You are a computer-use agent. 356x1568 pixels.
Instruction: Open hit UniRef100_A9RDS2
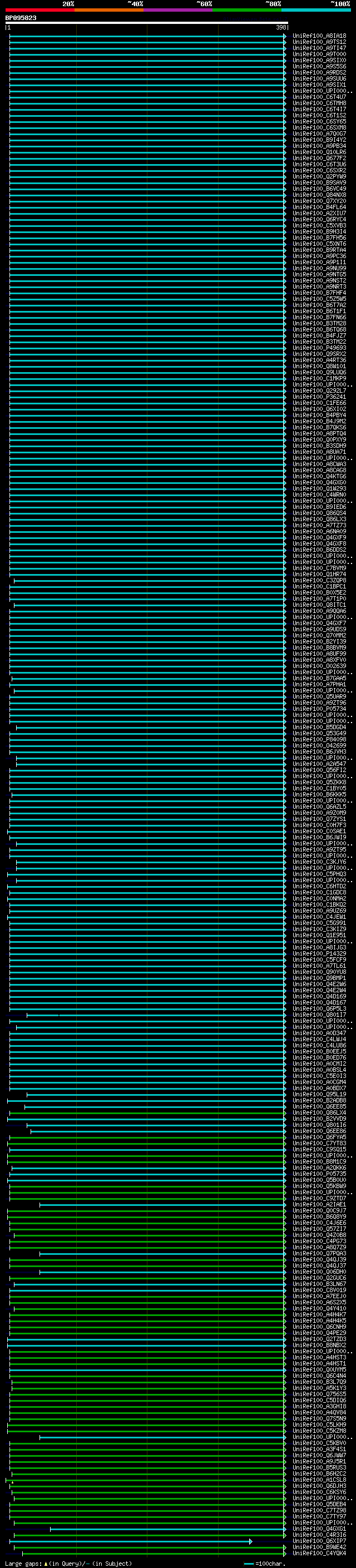319,72
